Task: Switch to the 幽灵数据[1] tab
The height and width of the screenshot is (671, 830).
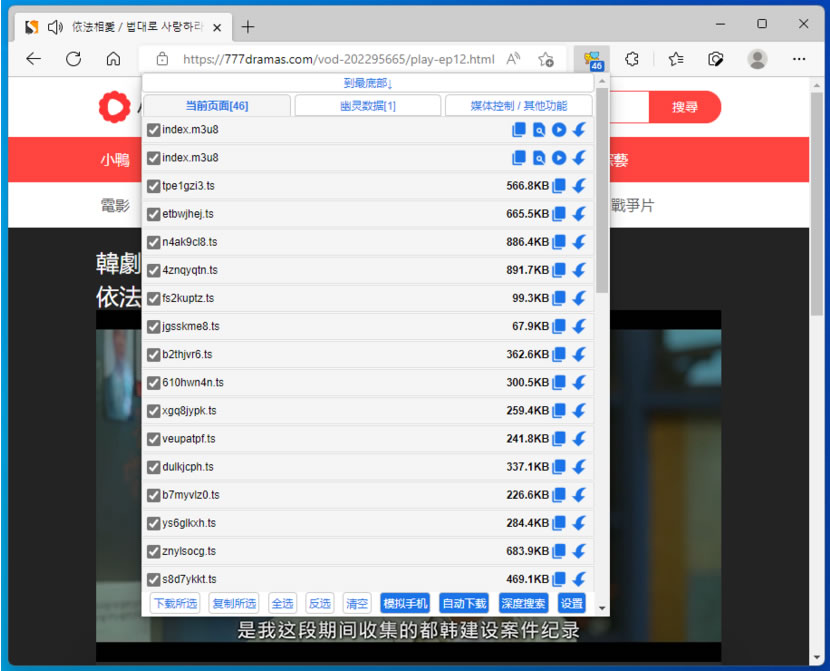Action: pyautogui.click(x=367, y=106)
